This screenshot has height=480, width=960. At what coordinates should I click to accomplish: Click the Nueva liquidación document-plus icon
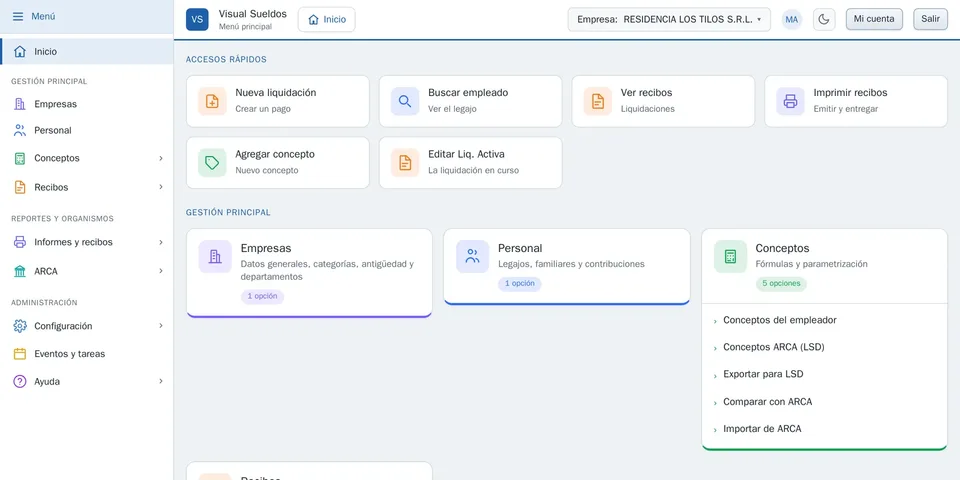[x=212, y=101]
